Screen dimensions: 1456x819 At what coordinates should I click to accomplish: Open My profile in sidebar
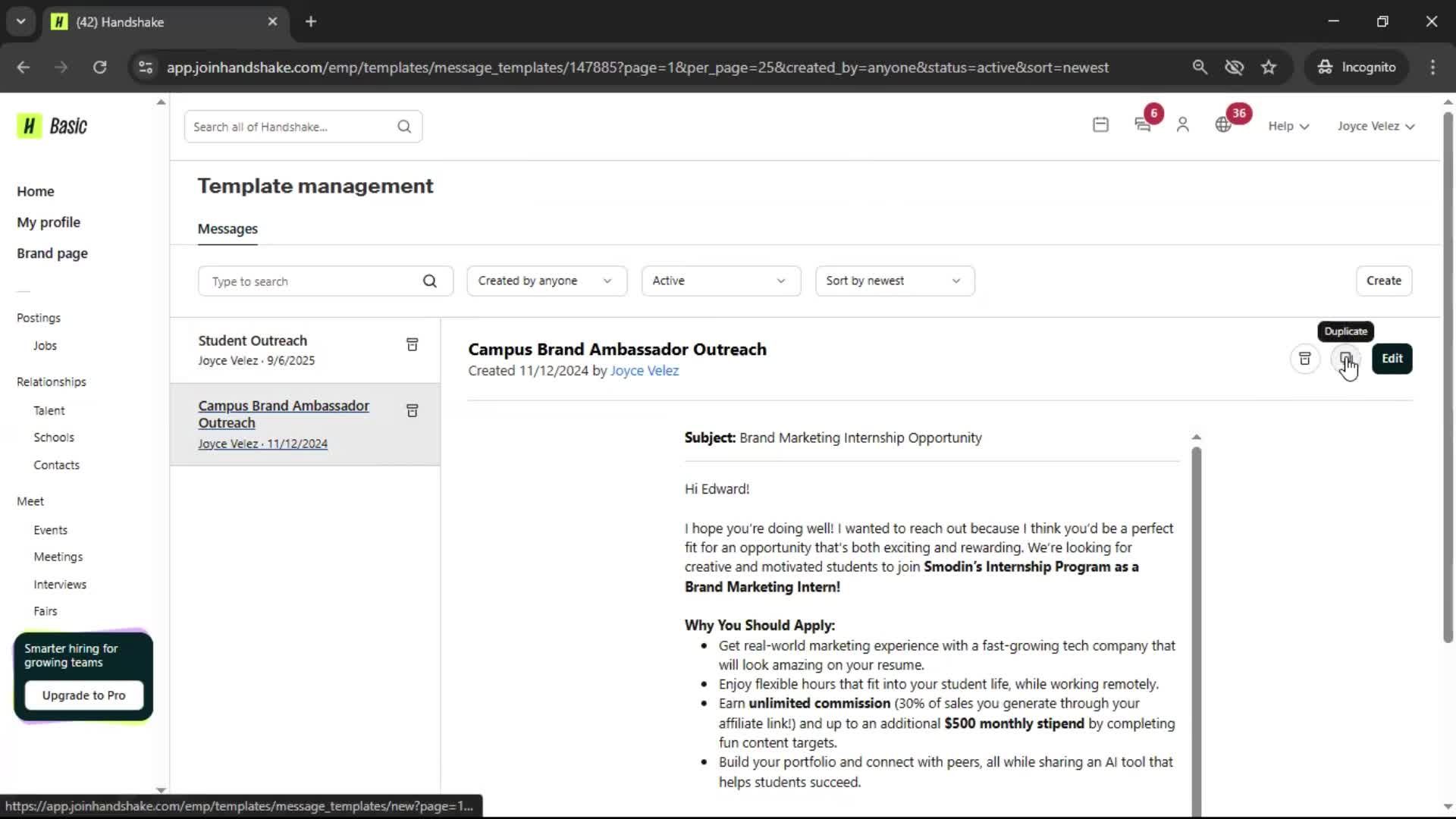(49, 222)
